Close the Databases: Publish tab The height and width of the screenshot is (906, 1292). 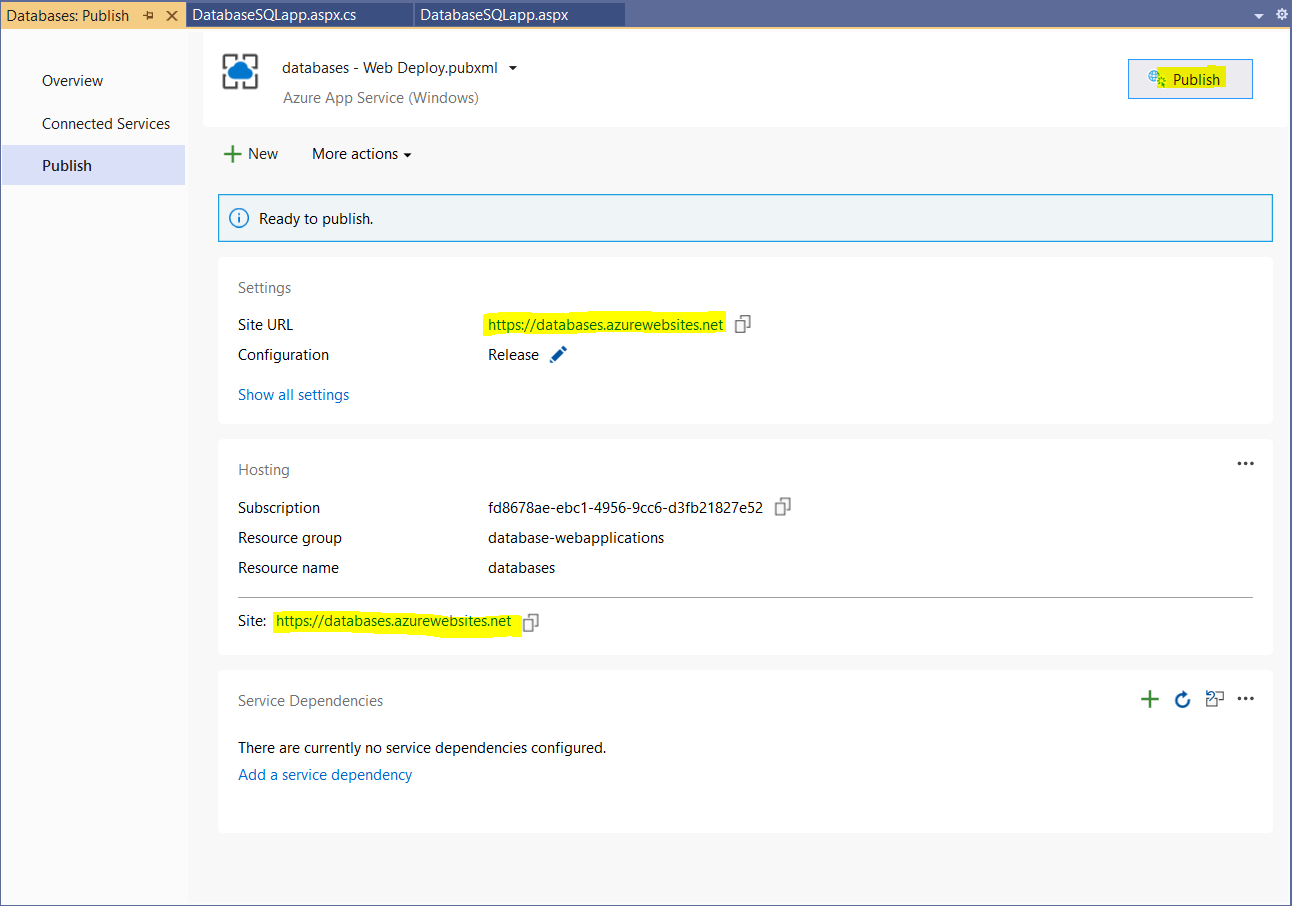tap(171, 16)
